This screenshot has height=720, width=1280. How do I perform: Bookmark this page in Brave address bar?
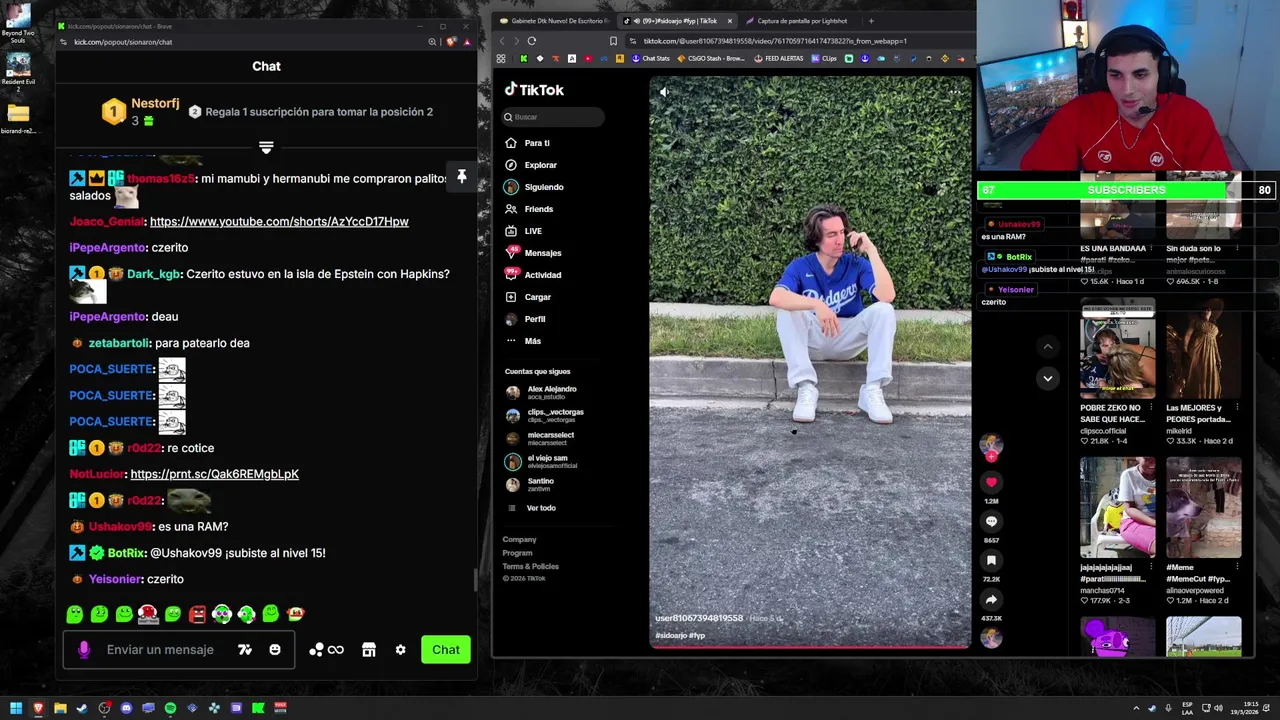[x=613, y=41]
